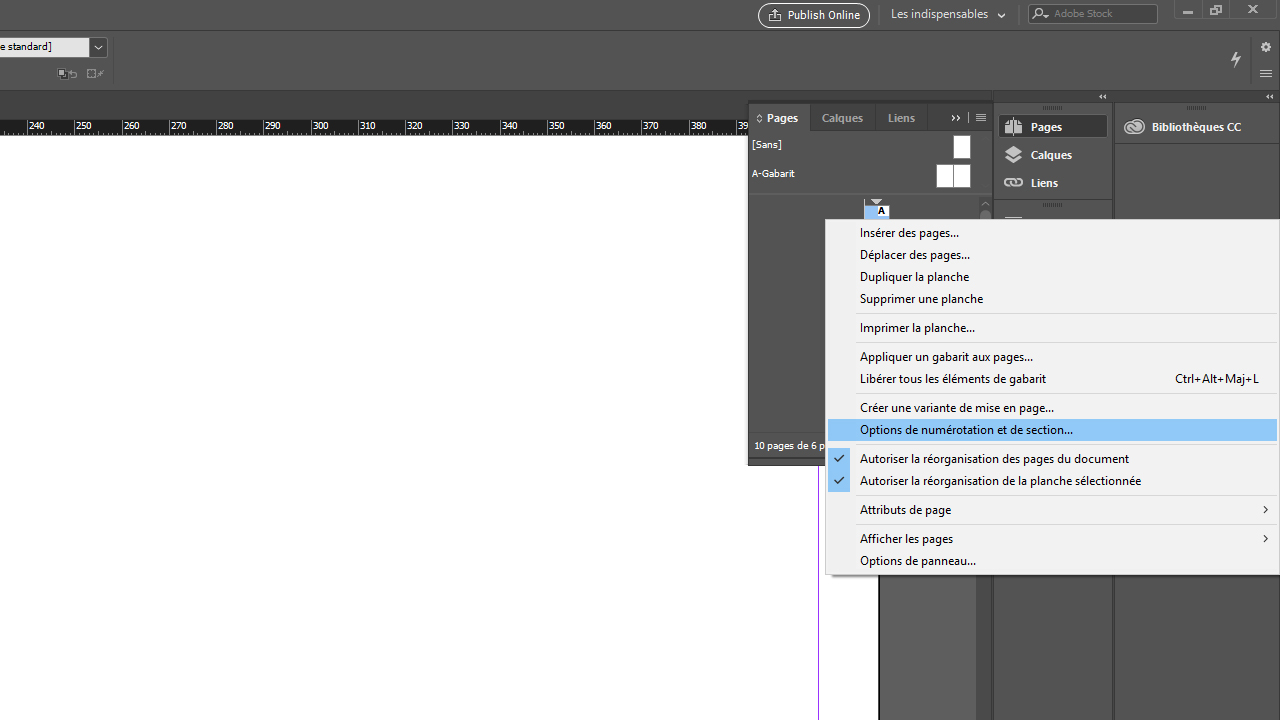Screen dimensions: 1280x720
Task: Select the Pages tab in the panel
Action: (778, 118)
